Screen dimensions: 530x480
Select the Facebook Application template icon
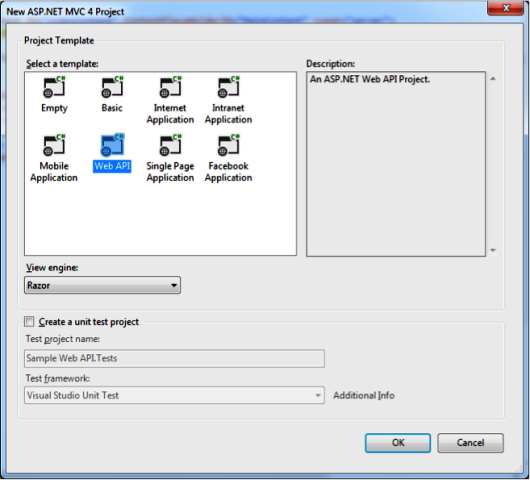coord(228,145)
